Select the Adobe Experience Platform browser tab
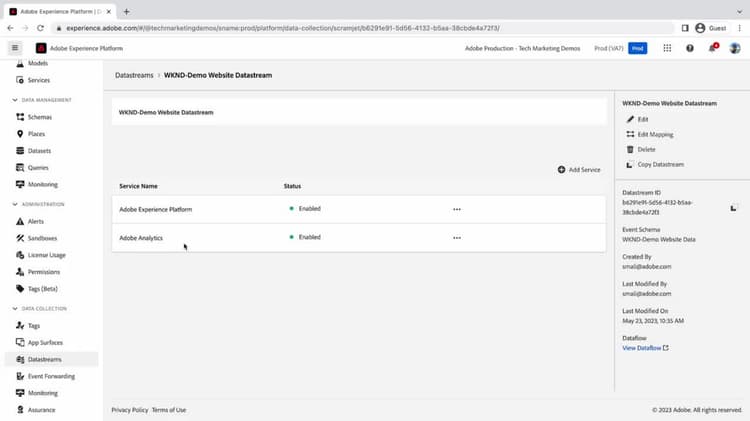Viewport: 750px width, 421px height. tap(60, 11)
